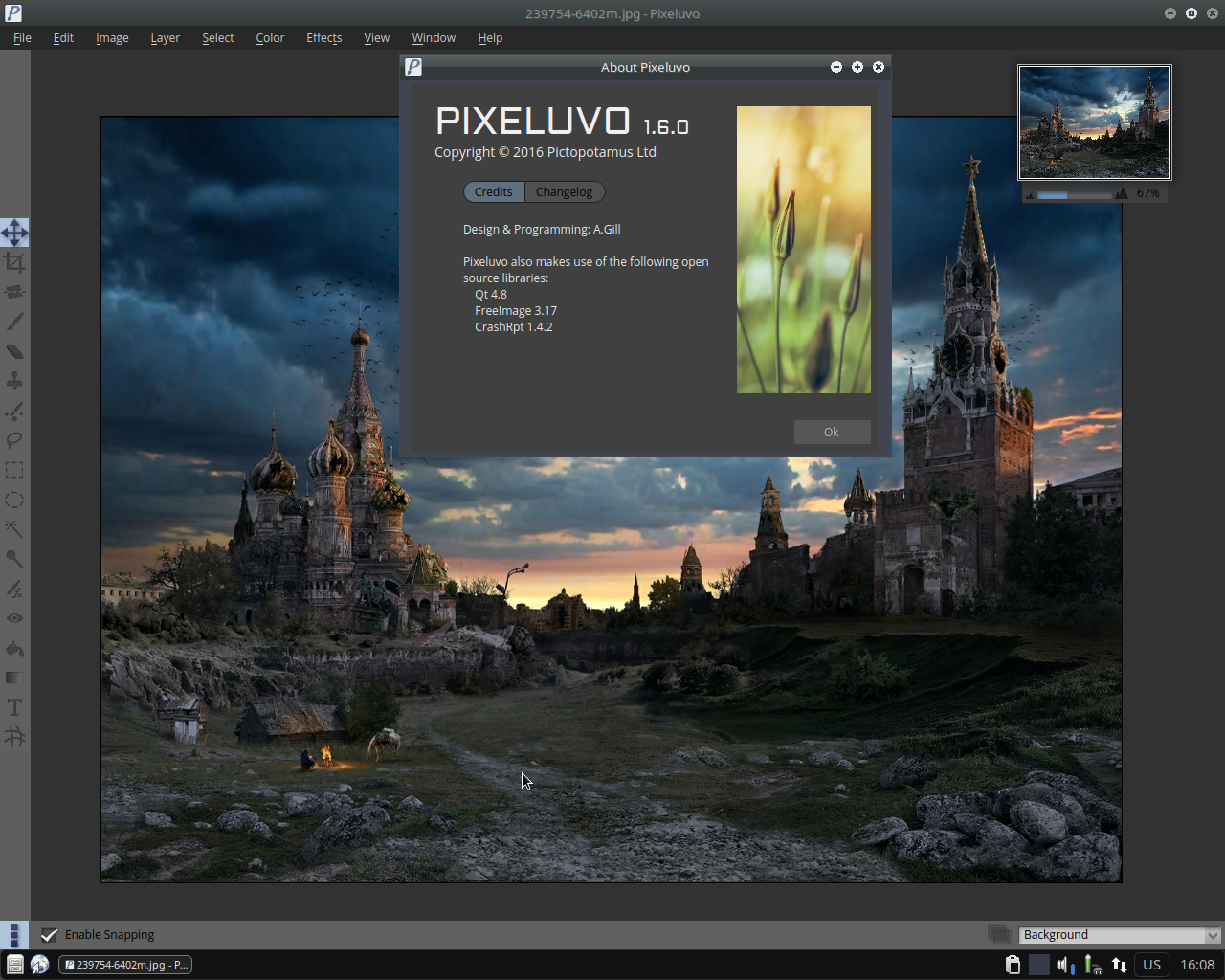This screenshot has width=1225, height=980.
Task: Open the Color menu
Action: click(x=270, y=38)
